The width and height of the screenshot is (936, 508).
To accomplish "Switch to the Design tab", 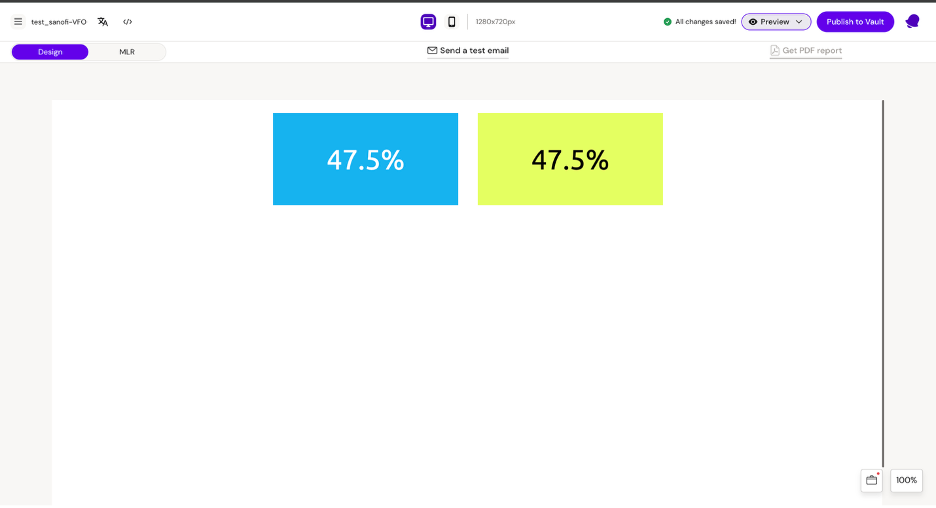I will point(50,52).
